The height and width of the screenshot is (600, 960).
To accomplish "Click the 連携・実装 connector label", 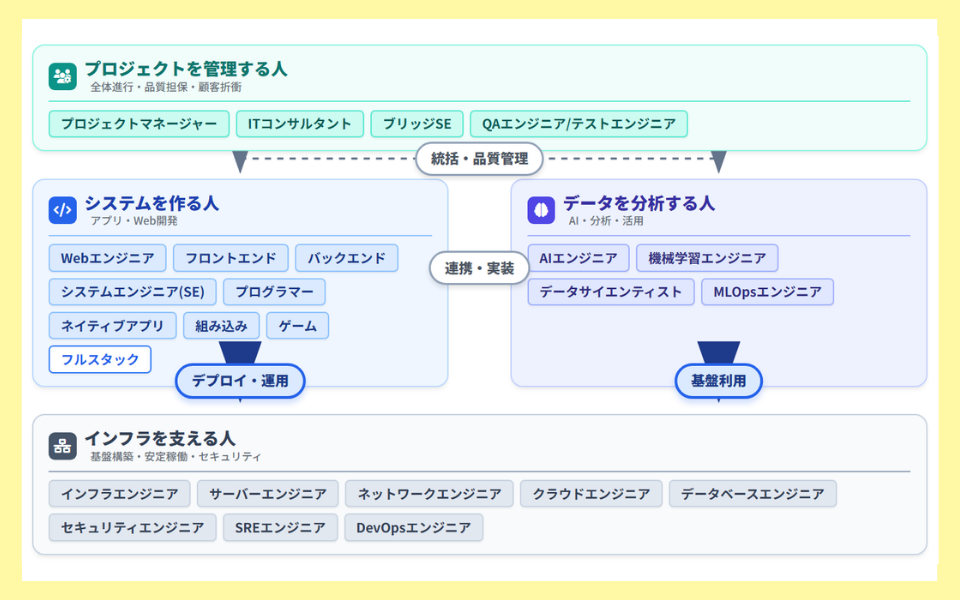I will 479,268.
